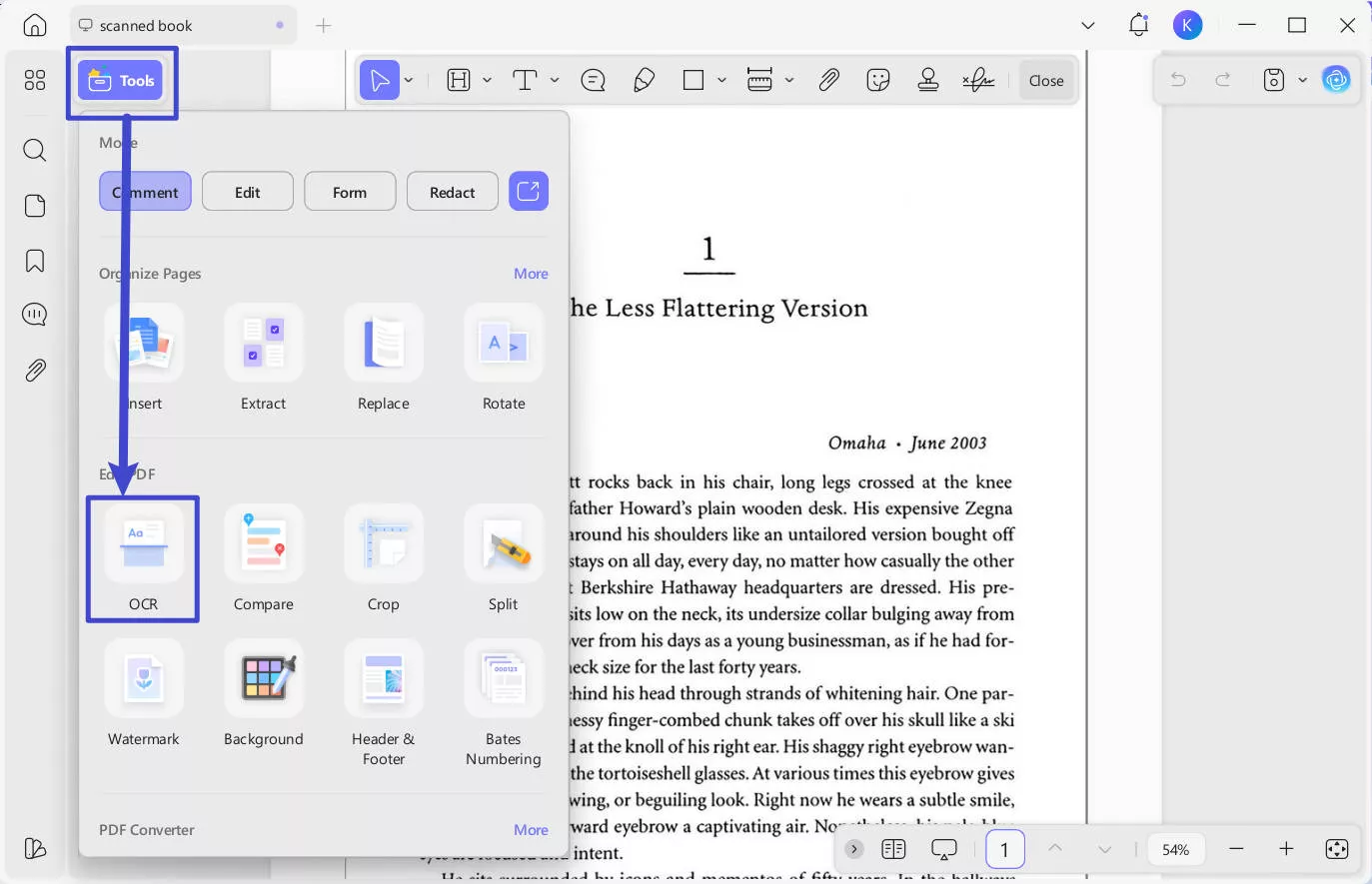Switch to Redact mode

point(452,192)
